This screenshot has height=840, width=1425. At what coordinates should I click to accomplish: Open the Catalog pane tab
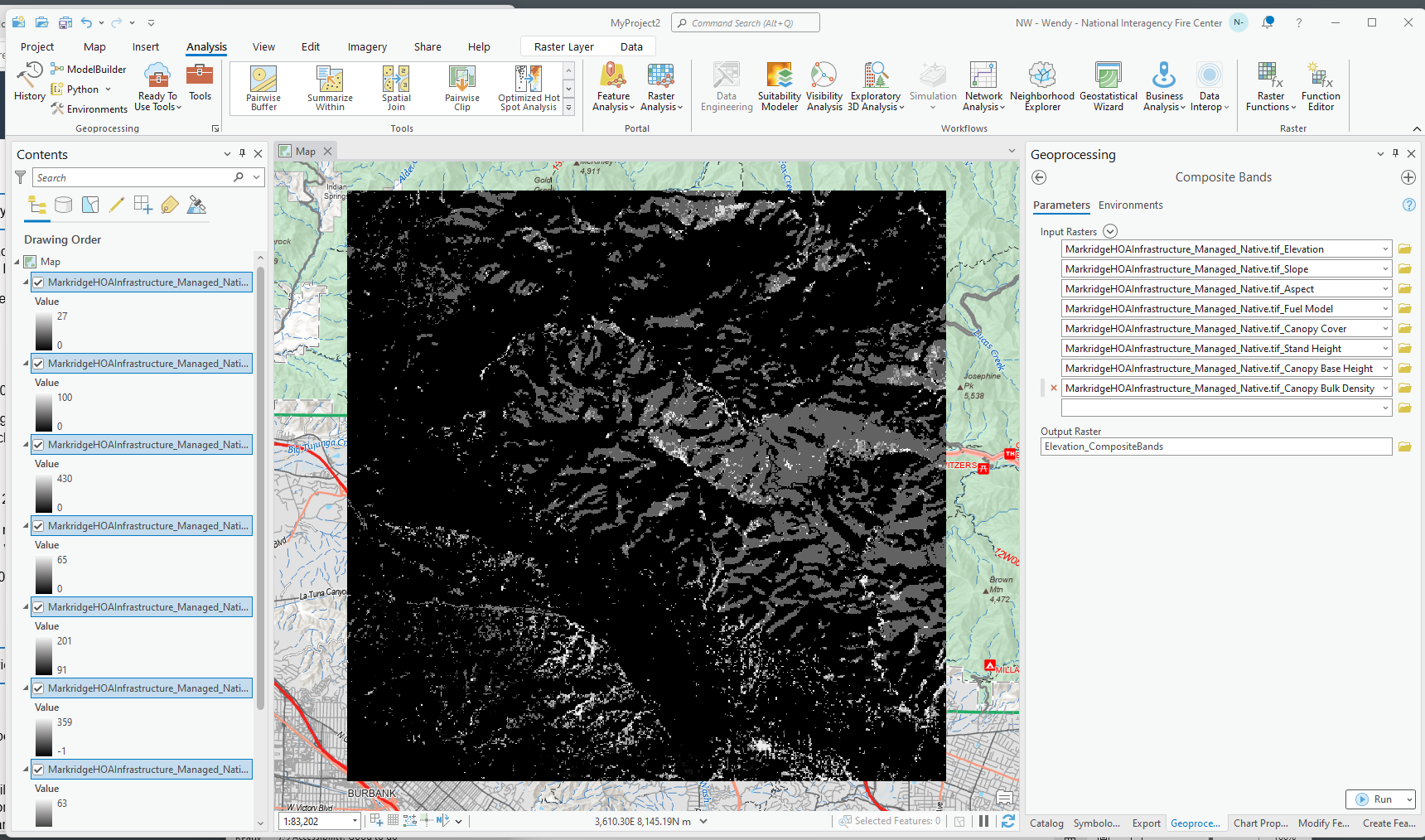1046,823
